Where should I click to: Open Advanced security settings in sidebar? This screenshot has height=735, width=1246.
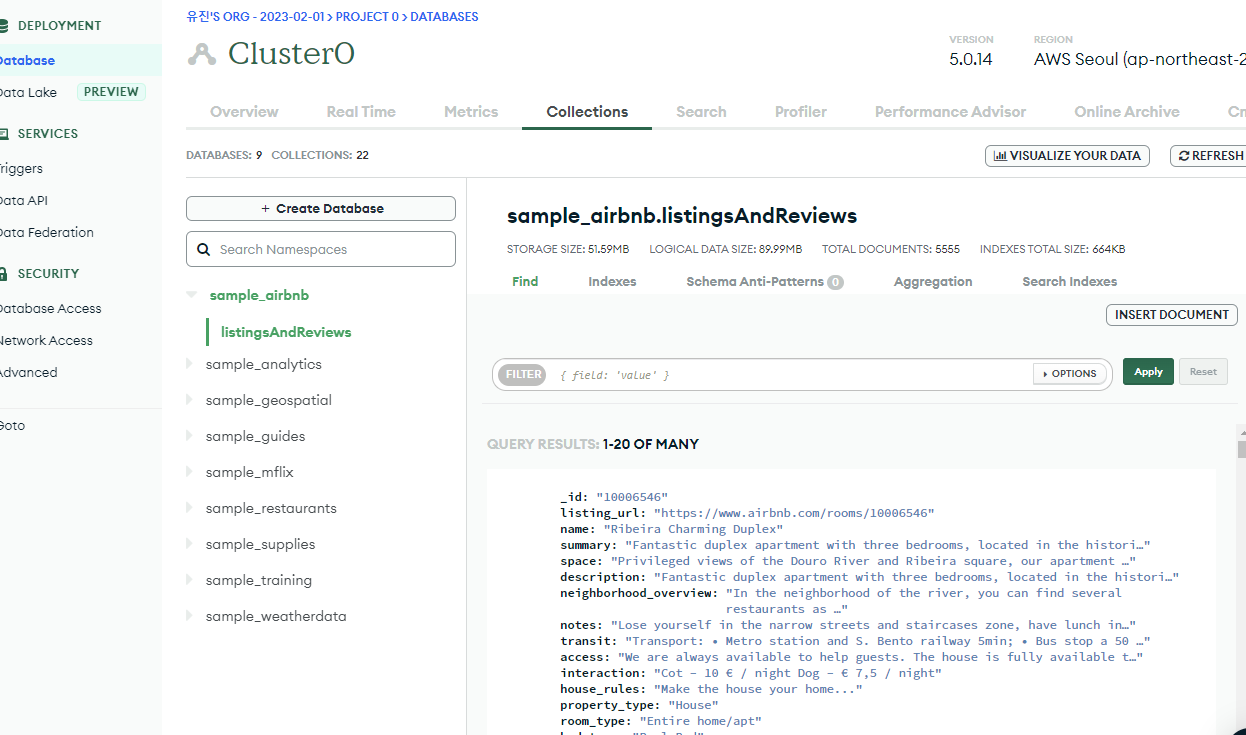[29, 372]
